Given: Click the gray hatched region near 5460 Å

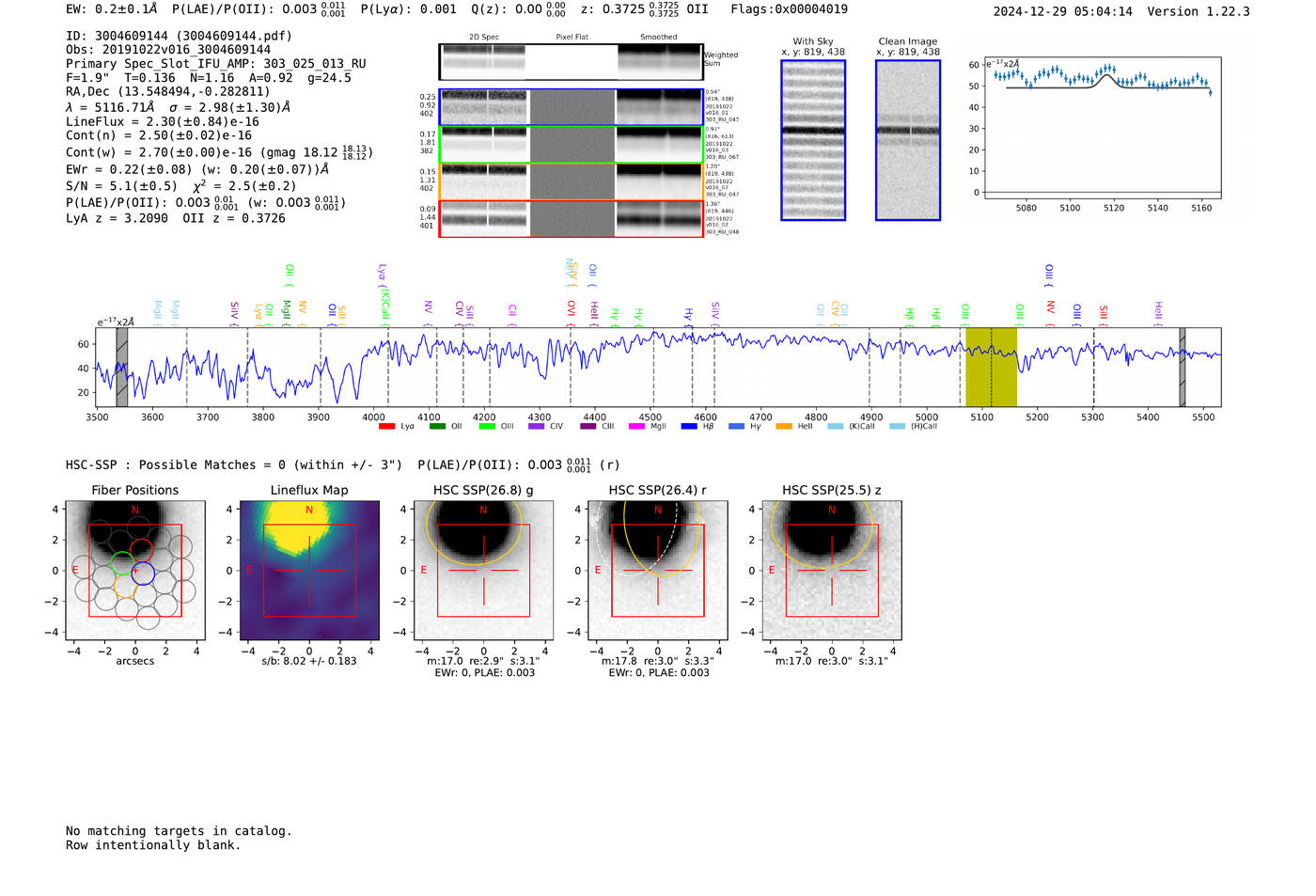Looking at the screenshot, I should point(1183,367).
